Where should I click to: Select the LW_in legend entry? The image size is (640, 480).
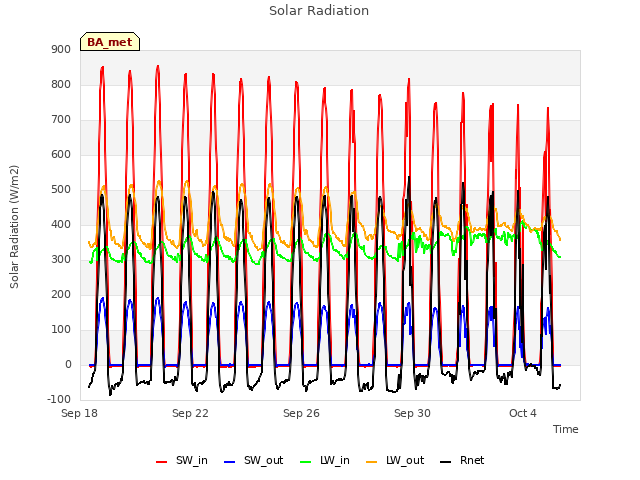point(325,460)
